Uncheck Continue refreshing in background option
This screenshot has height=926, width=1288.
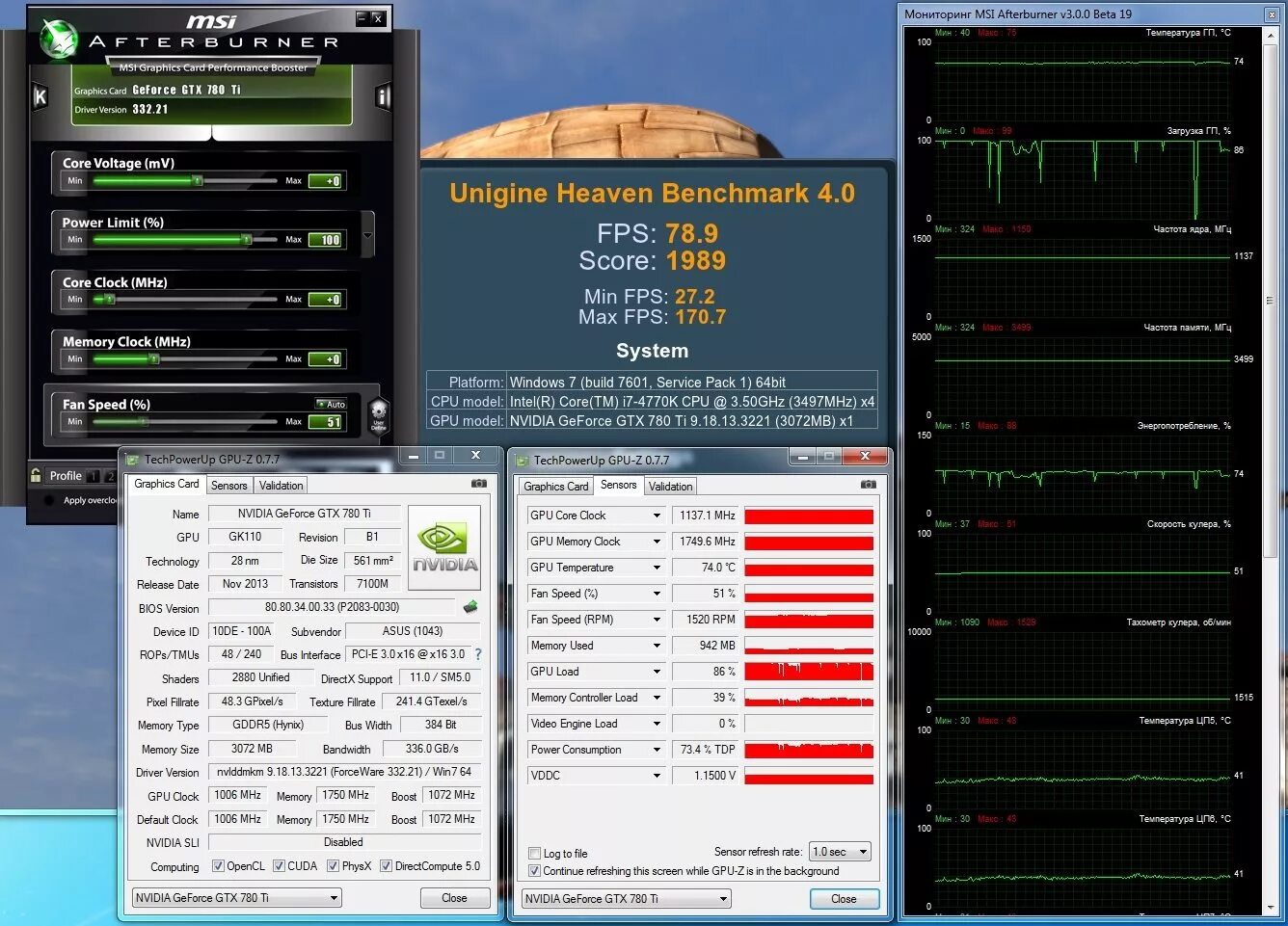535,871
